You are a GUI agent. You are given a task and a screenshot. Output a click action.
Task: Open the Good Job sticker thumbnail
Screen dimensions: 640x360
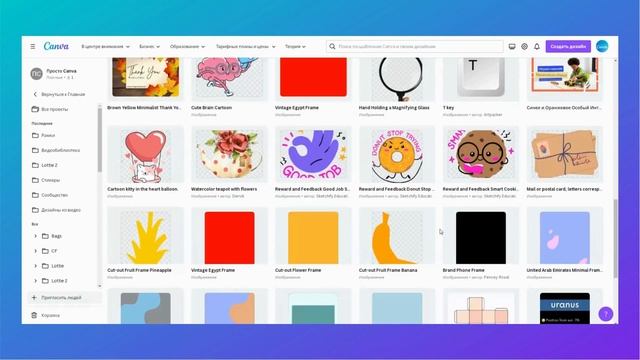pyautogui.click(x=313, y=155)
